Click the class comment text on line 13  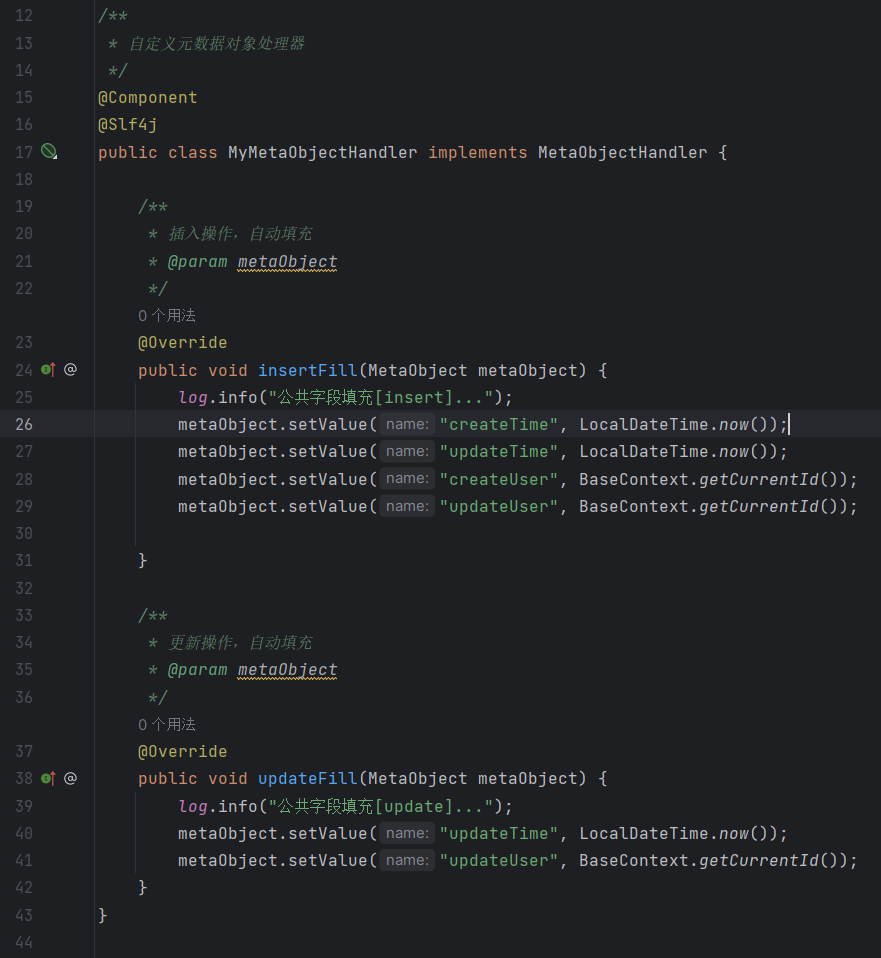[x=217, y=43]
